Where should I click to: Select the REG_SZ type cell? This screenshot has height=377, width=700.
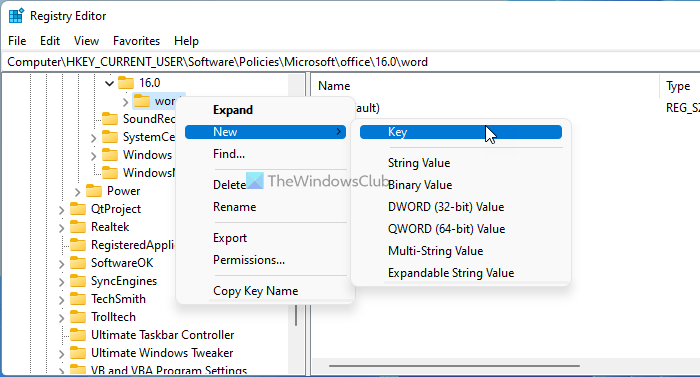click(683, 108)
